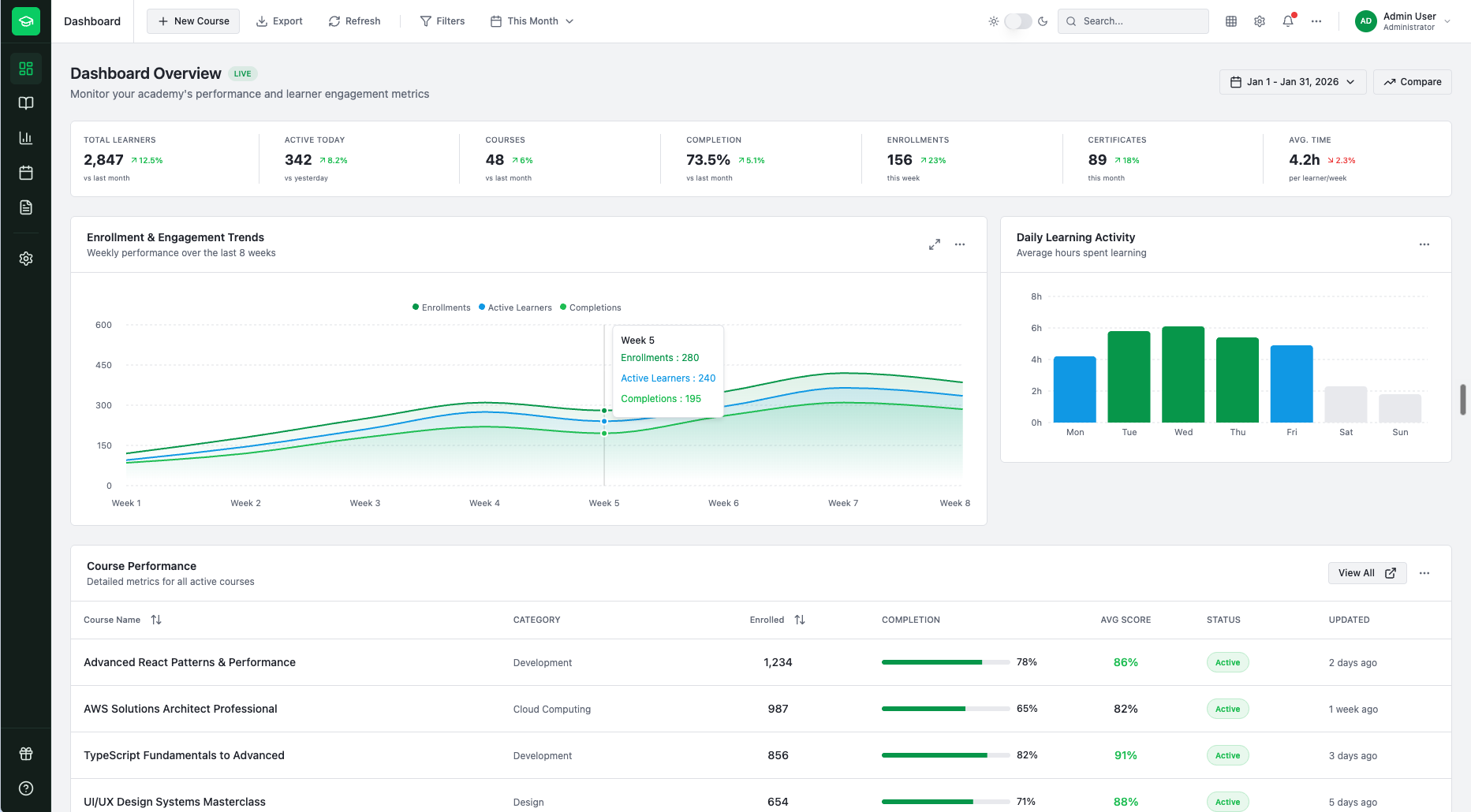Click the Fri bar in Daily Learning Activity
This screenshot has width=1471, height=812.
(x=1292, y=384)
